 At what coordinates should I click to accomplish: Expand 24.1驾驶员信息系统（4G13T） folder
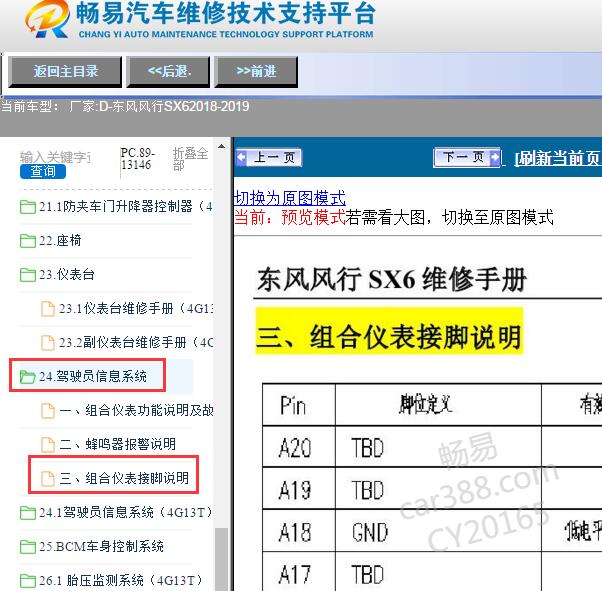(126, 512)
